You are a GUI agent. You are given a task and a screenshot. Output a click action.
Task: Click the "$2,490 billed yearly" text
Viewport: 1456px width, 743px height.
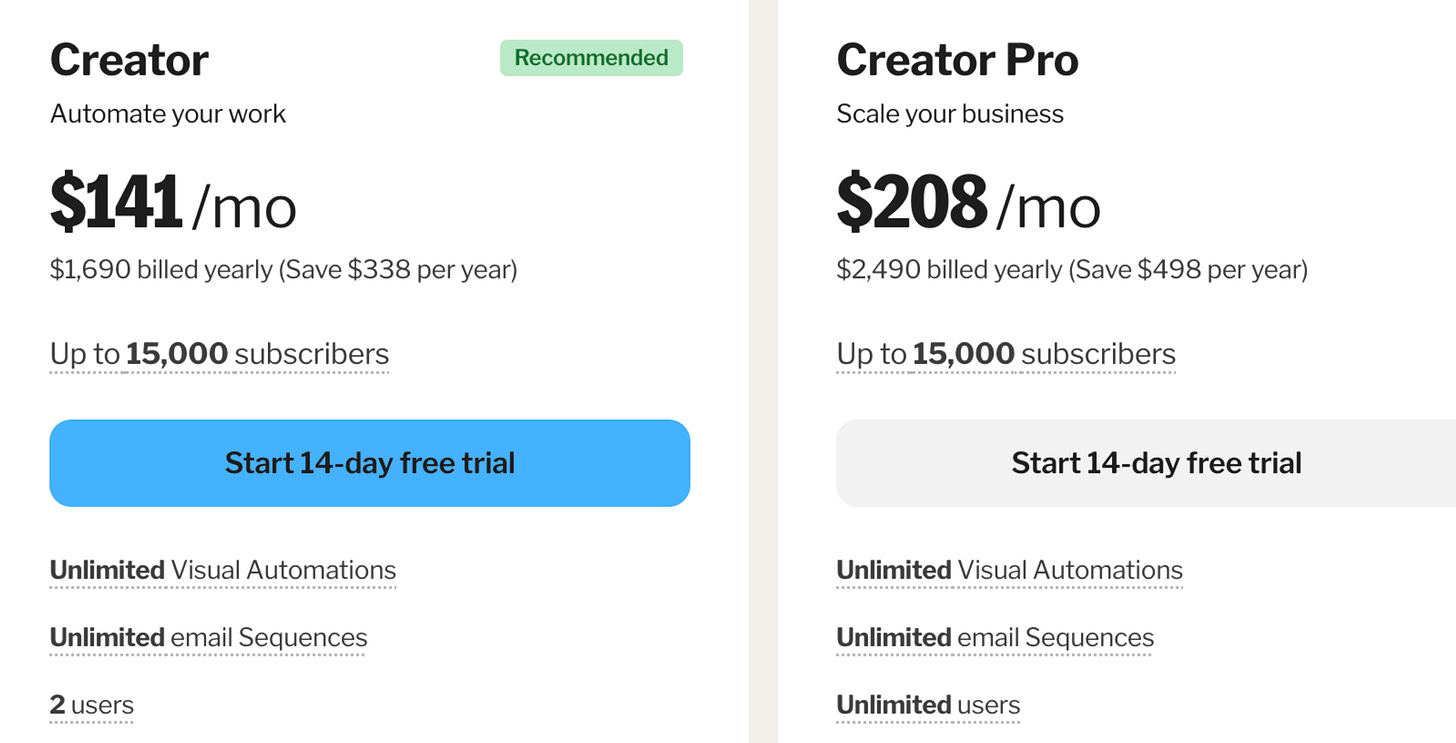[948, 270]
